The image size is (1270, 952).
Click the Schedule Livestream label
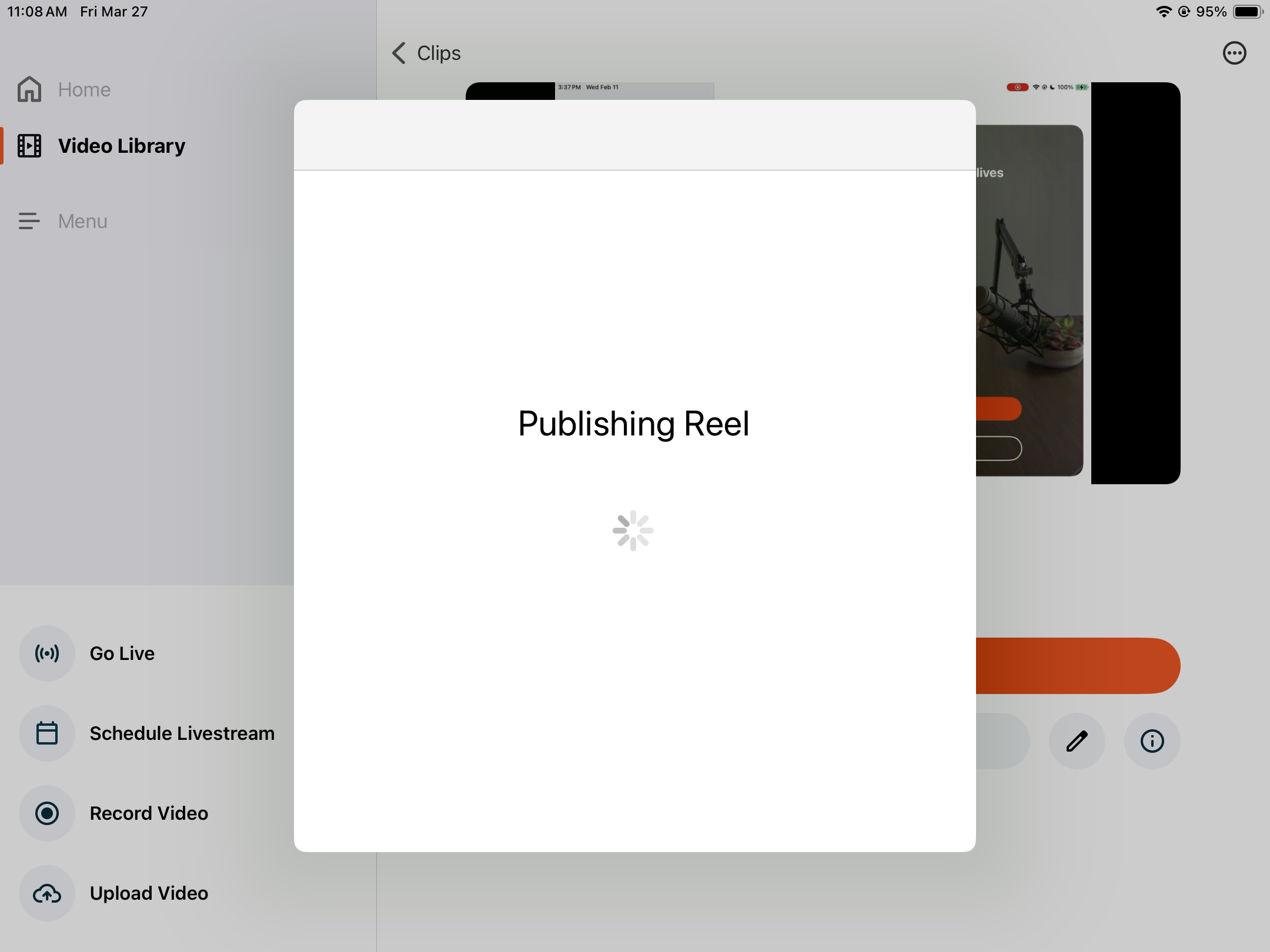click(182, 733)
